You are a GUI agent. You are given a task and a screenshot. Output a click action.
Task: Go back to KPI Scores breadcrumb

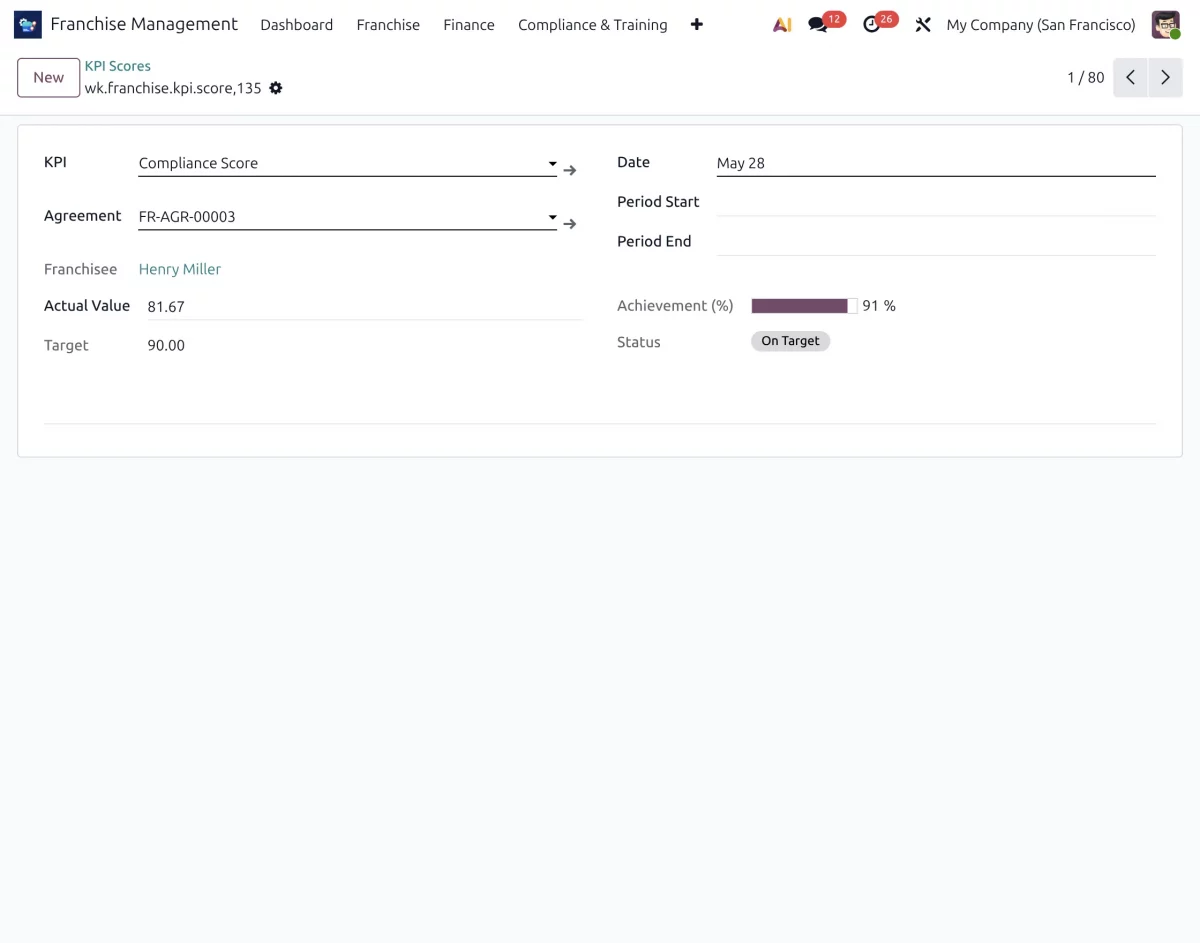pyautogui.click(x=118, y=66)
